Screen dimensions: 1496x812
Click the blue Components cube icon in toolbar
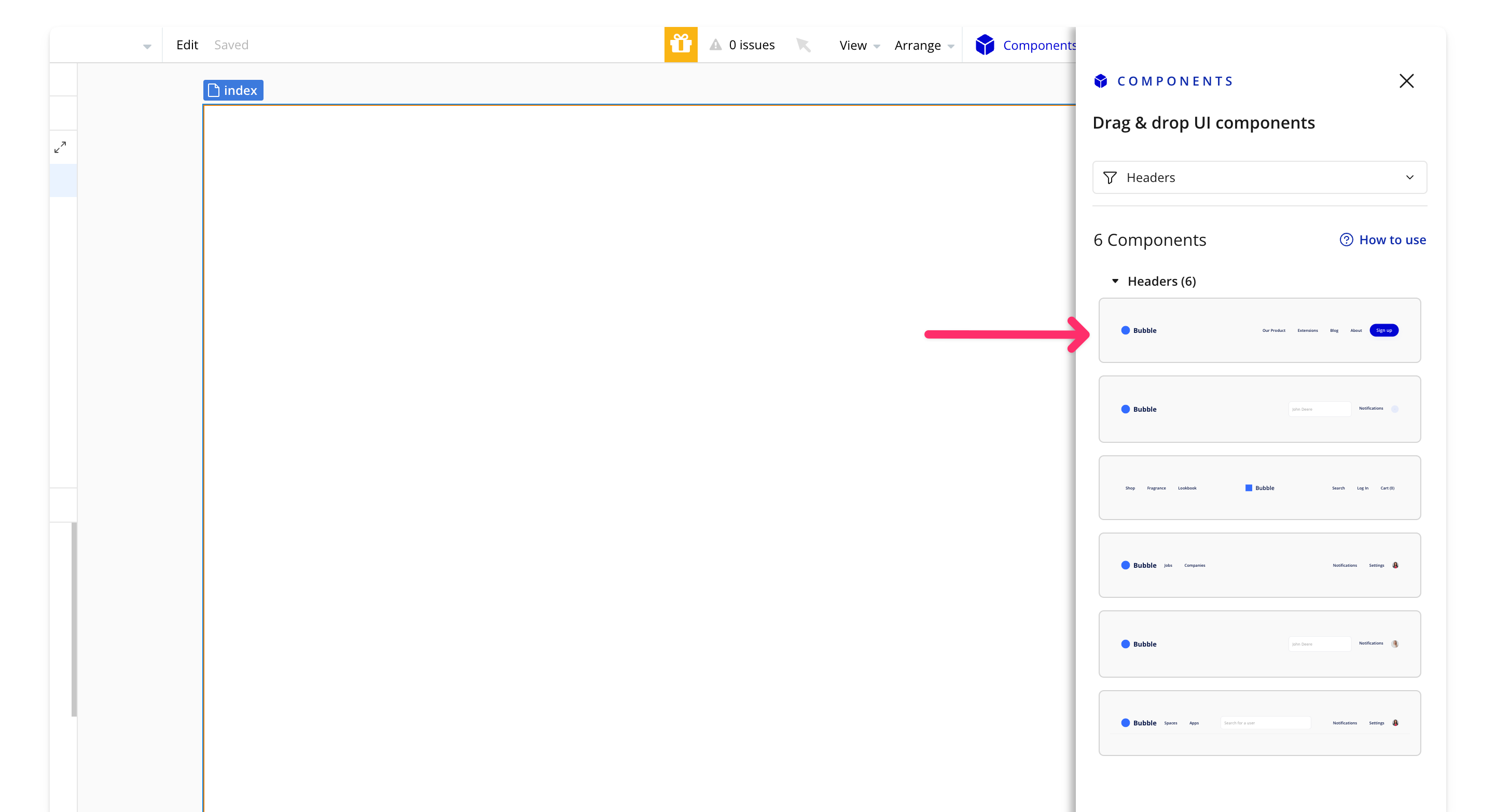(985, 45)
